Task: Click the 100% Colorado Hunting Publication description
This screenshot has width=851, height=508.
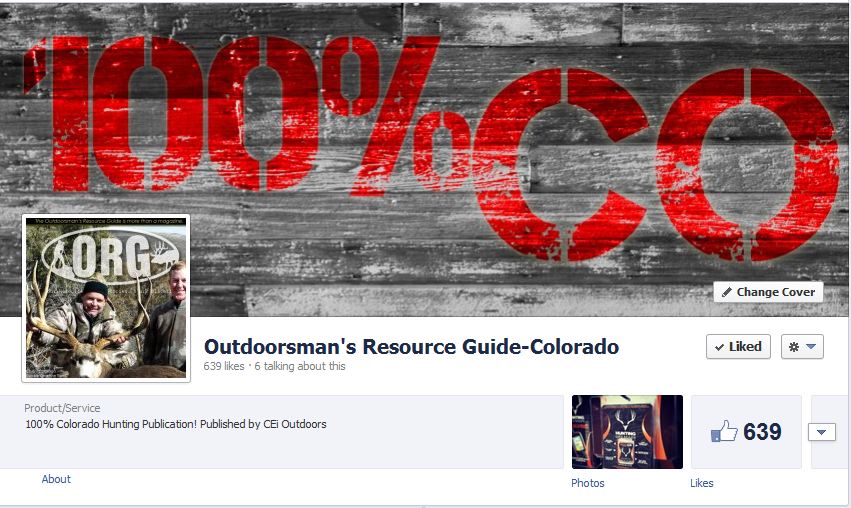Action: [x=176, y=424]
